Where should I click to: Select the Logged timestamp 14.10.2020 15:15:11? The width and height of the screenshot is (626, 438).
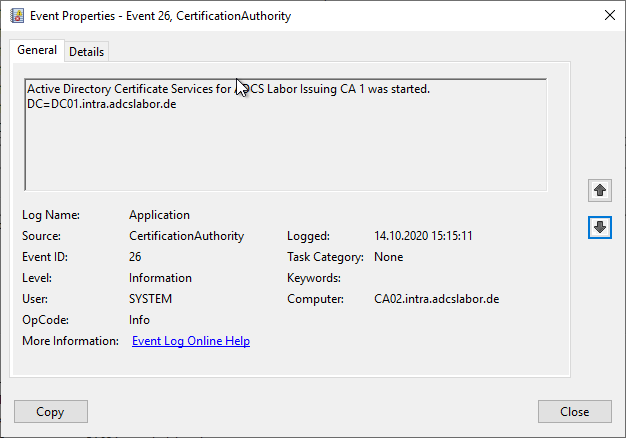423,236
